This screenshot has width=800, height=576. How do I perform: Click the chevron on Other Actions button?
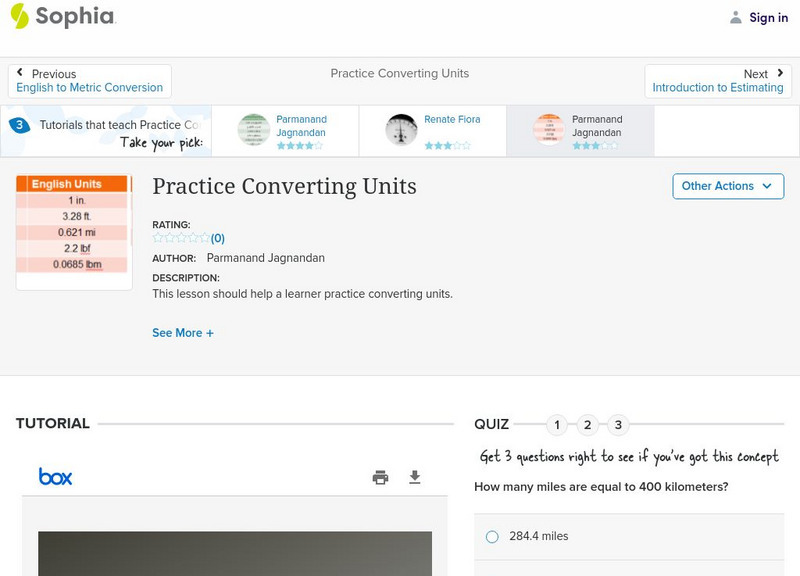point(766,186)
